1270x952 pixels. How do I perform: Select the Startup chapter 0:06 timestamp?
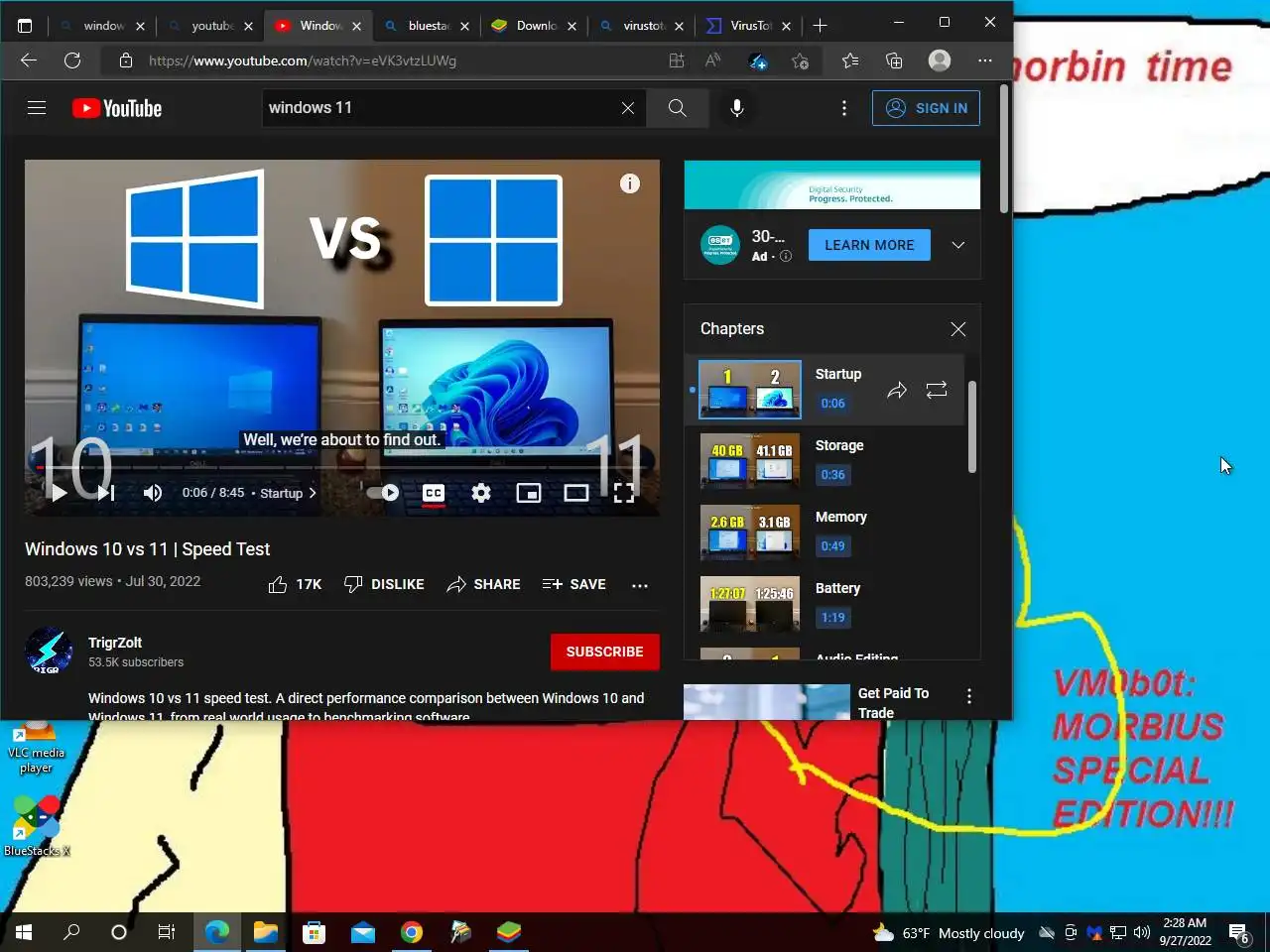(833, 404)
